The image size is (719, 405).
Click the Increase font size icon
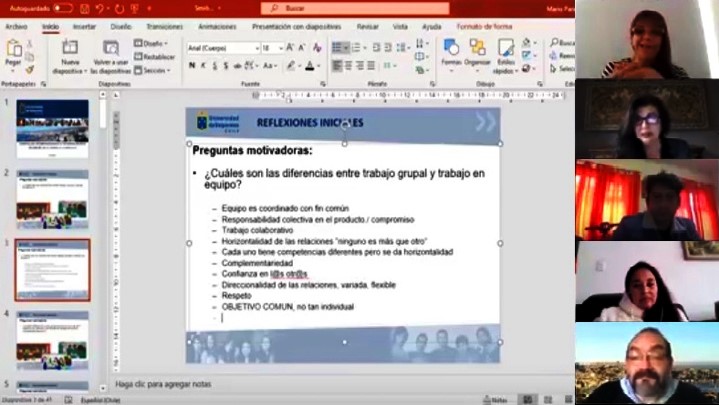tap(290, 47)
